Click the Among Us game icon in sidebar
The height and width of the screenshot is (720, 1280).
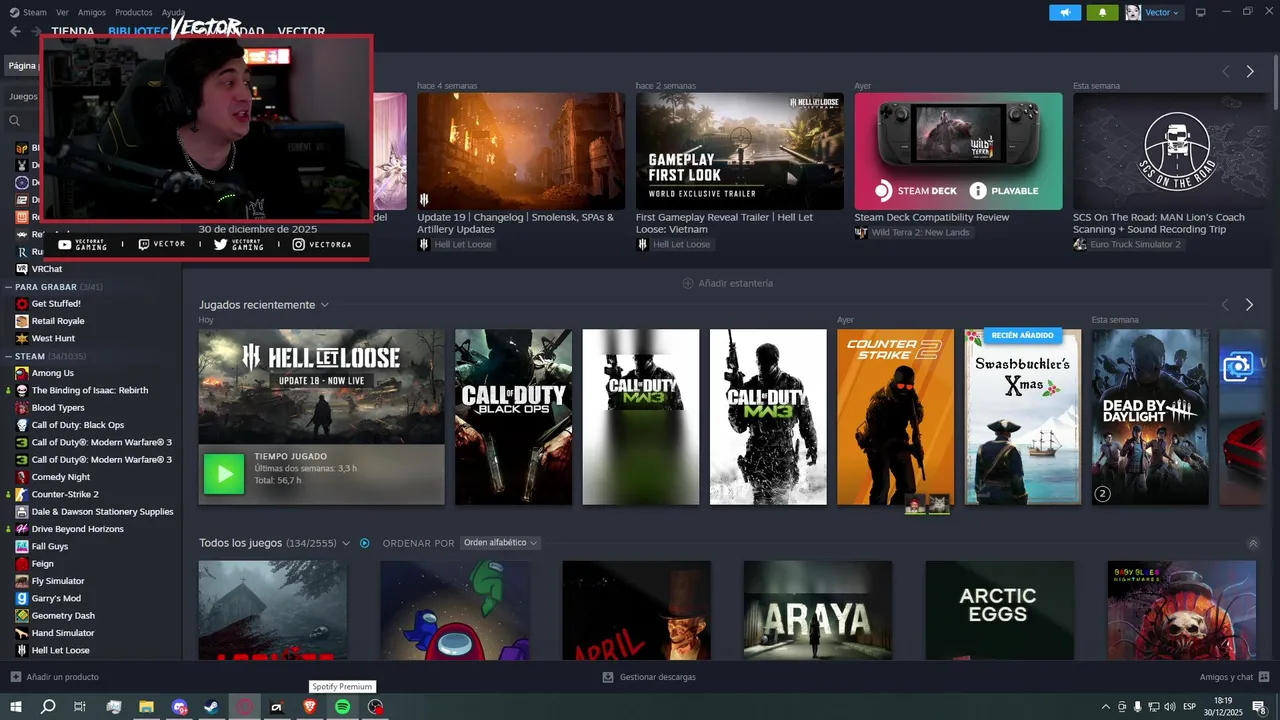coord(22,373)
